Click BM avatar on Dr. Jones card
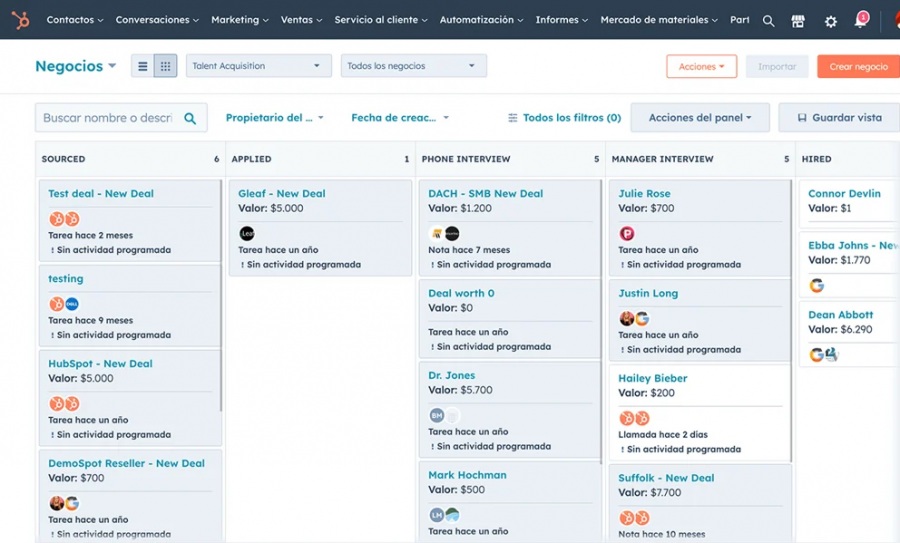This screenshot has width=900, height=543. (437, 415)
